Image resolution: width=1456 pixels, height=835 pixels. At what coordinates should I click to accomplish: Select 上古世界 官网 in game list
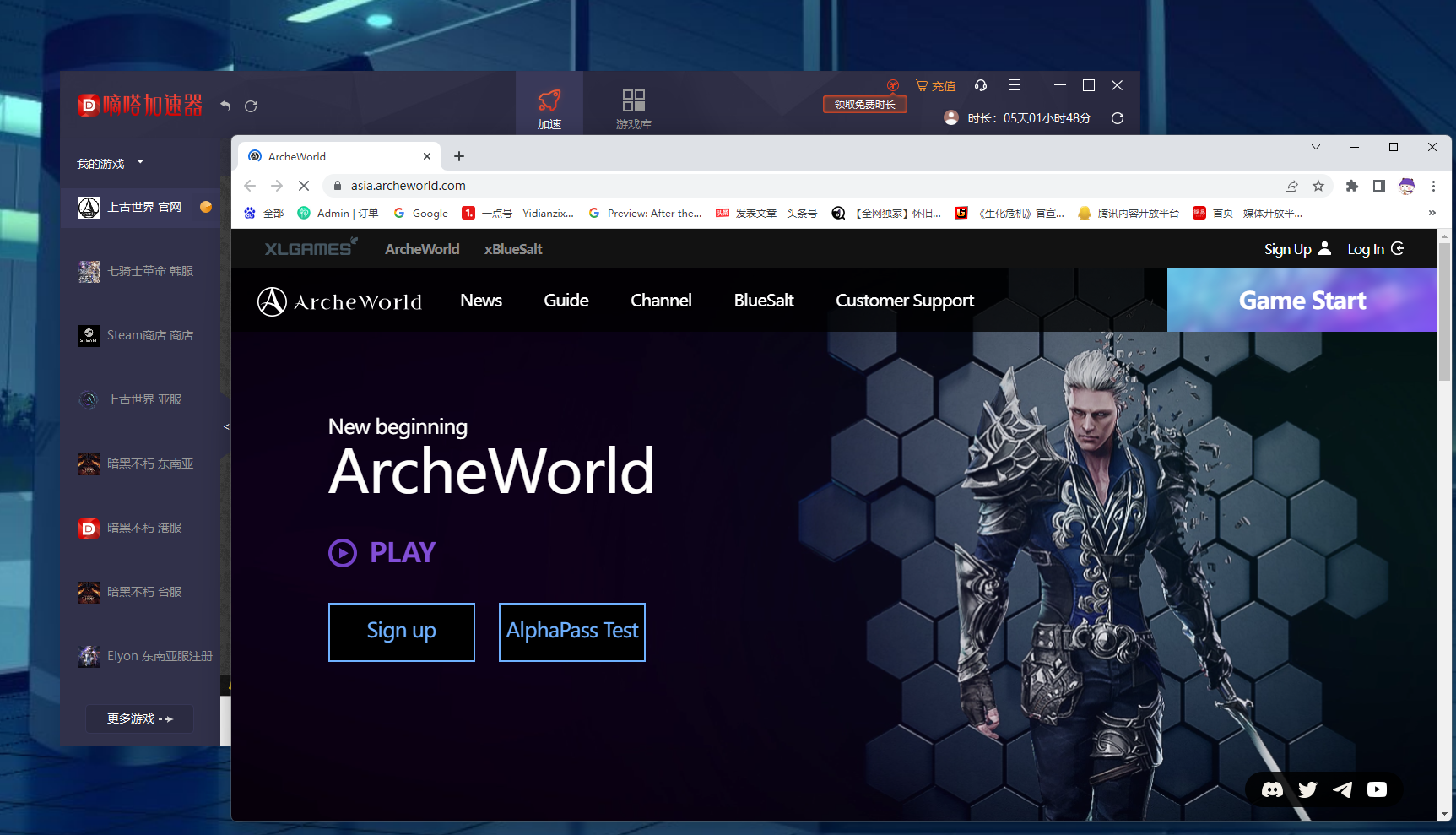click(x=141, y=207)
